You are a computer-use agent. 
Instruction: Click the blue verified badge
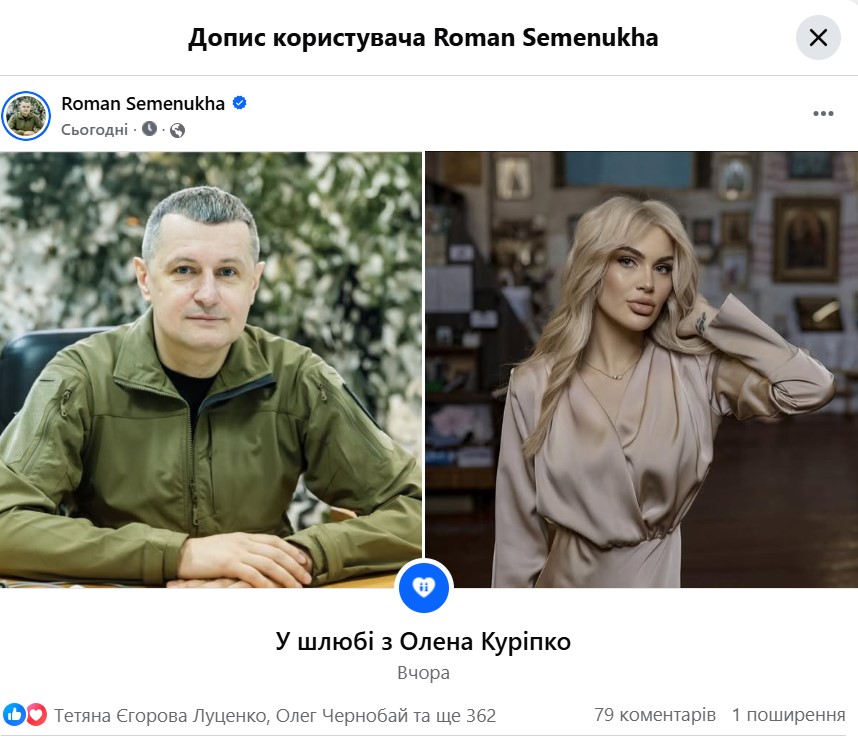pyautogui.click(x=240, y=102)
